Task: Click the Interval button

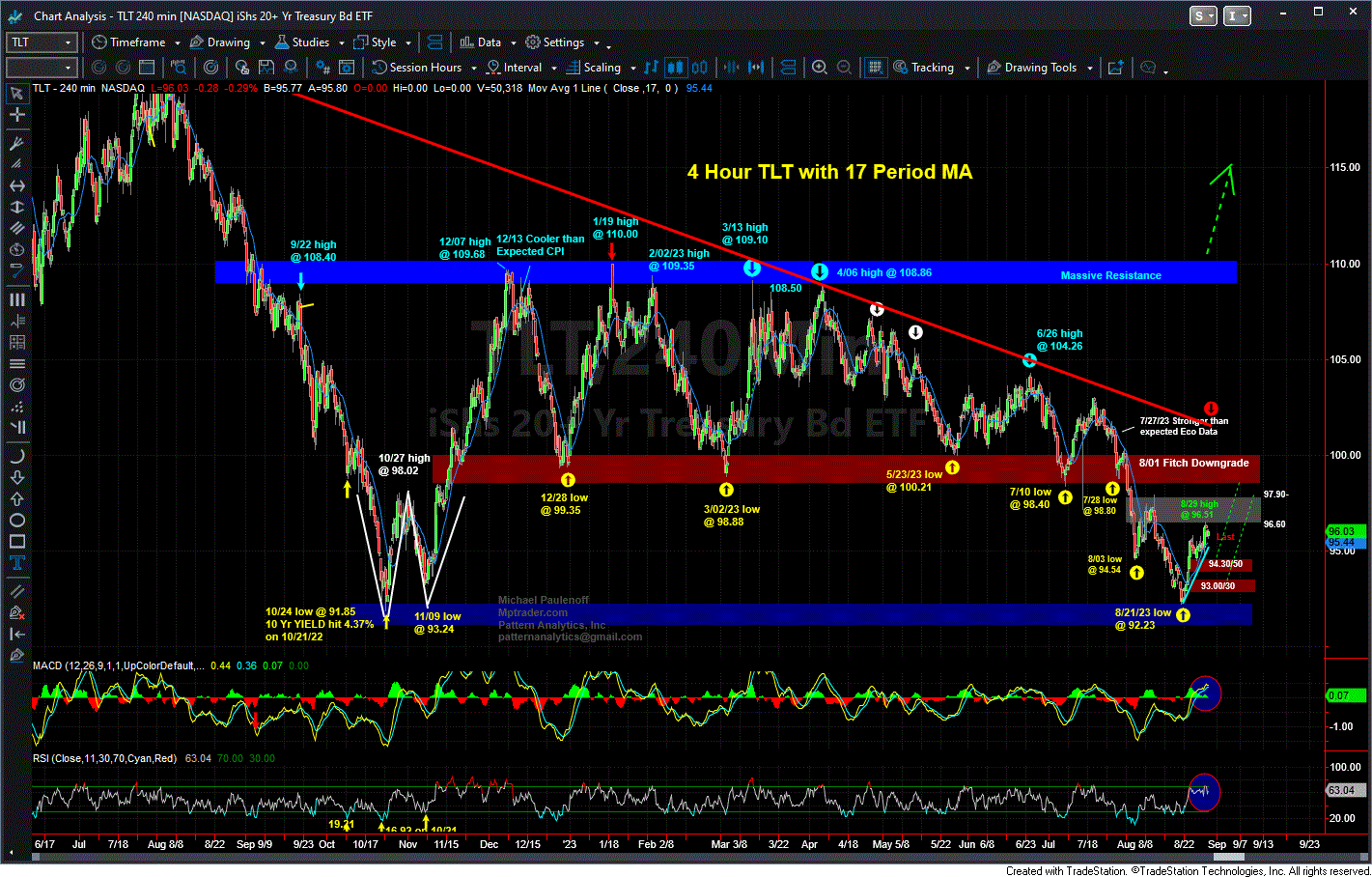Action: click(x=515, y=68)
